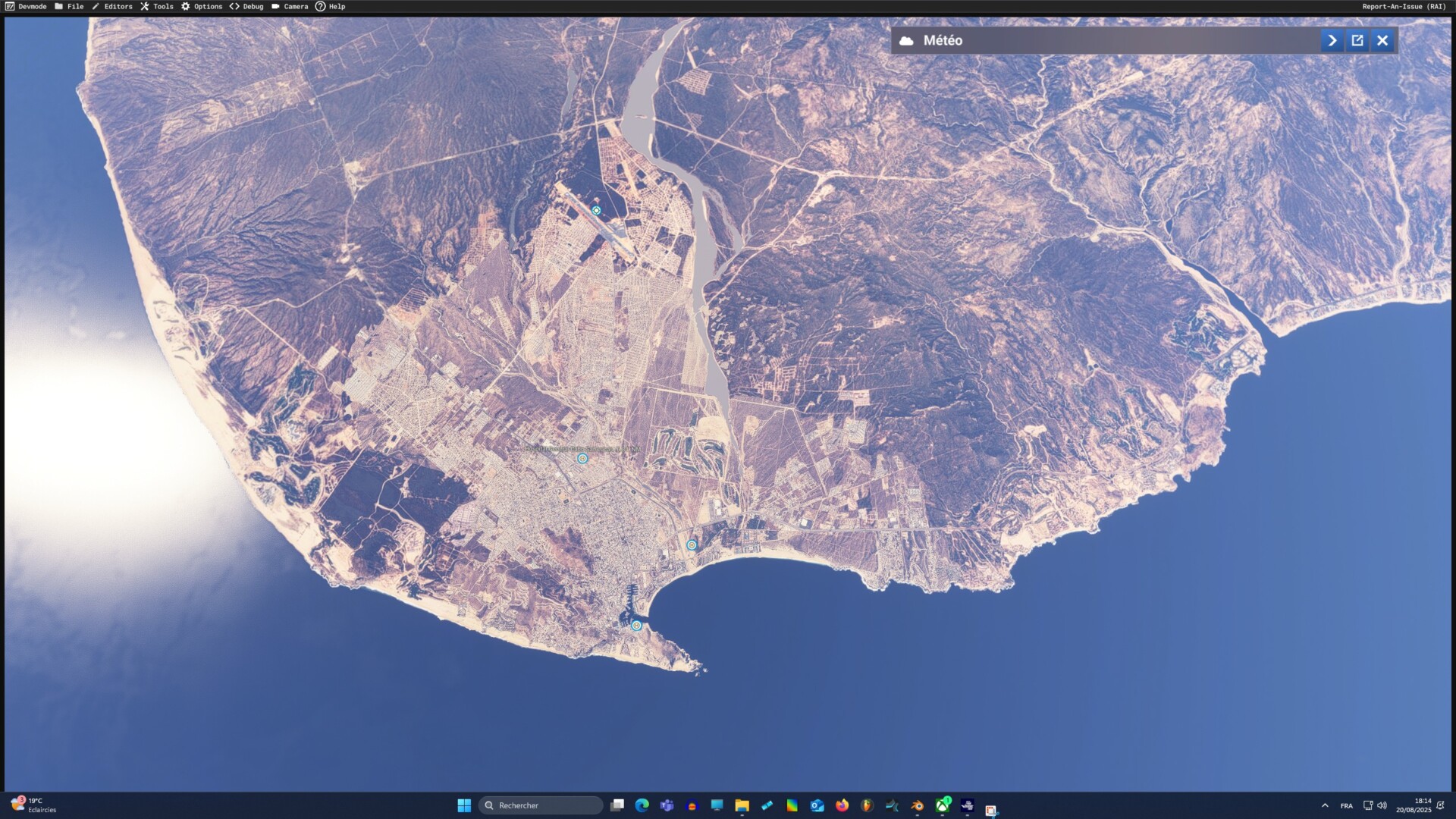1456x819 pixels.
Task: Expand the Météo panel with the arrow button
Action: coord(1332,40)
